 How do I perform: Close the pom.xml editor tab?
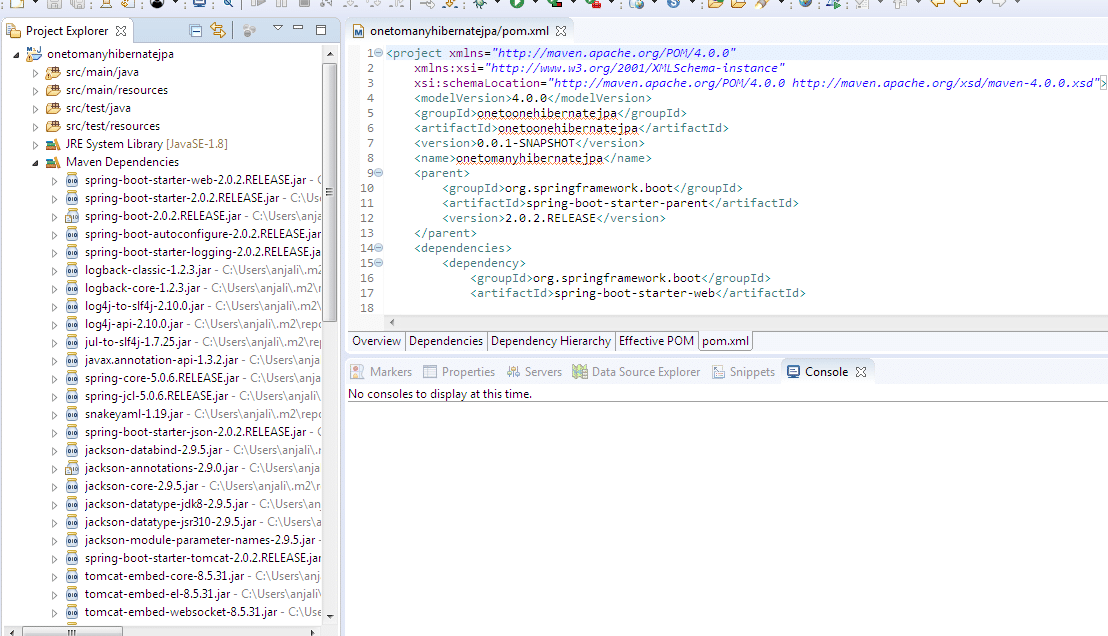[x=561, y=31]
